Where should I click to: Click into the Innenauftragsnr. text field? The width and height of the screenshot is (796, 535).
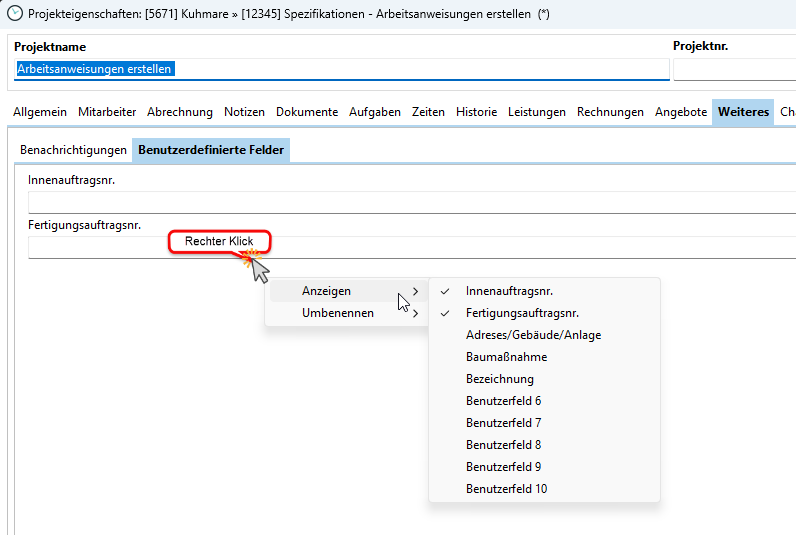coord(410,202)
